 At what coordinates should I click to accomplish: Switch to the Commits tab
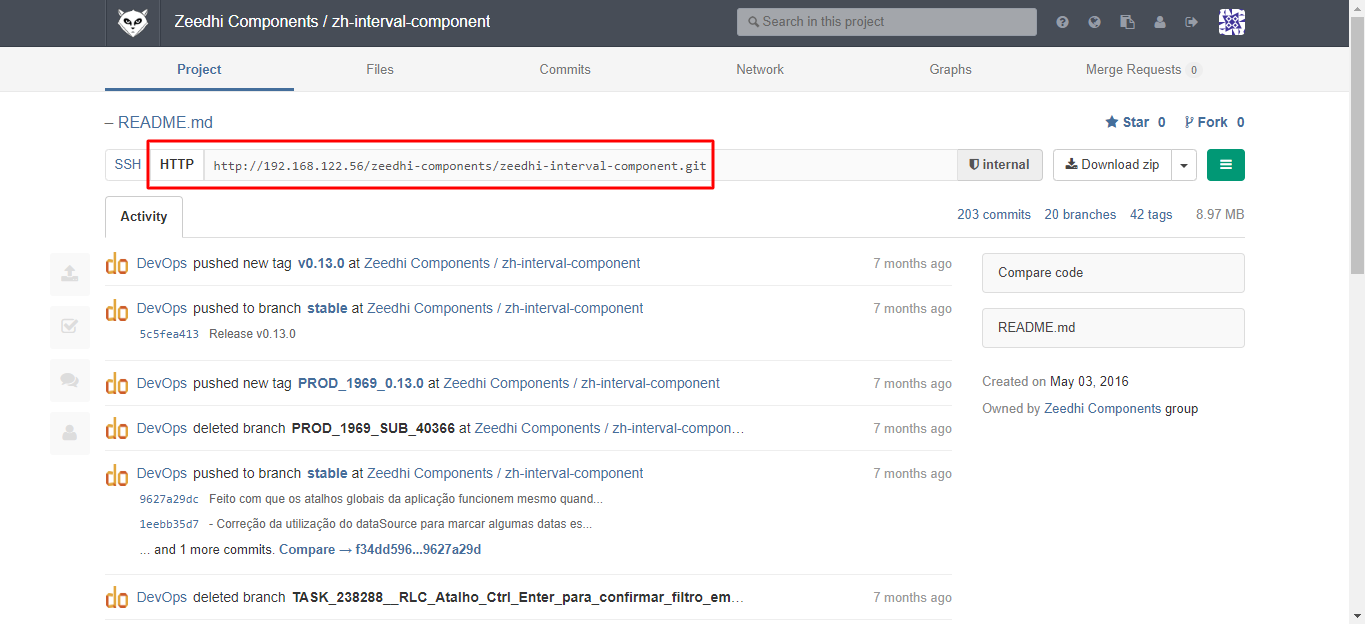[x=565, y=69]
